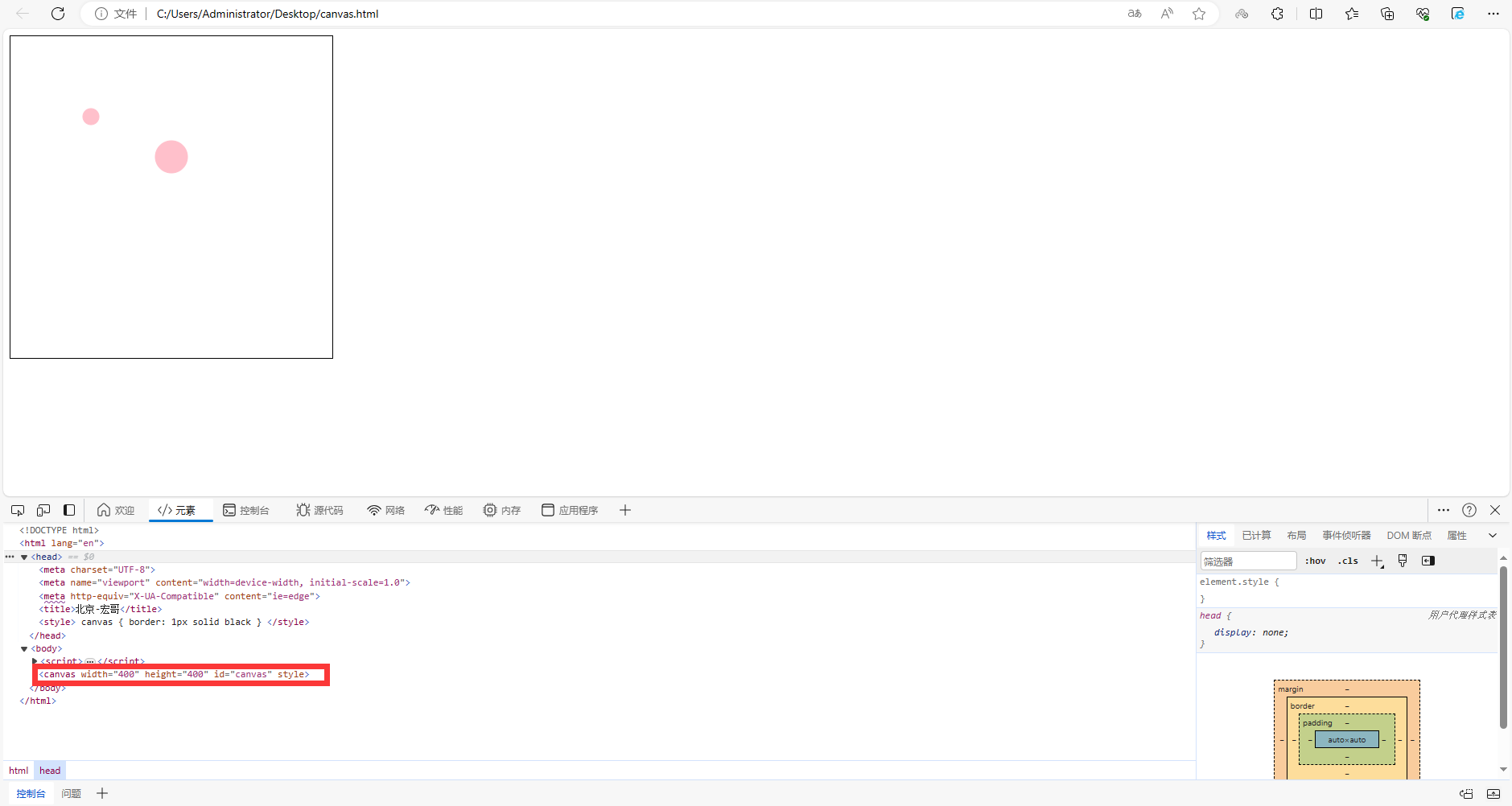This screenshot has width=1512, height=806.
Task: Open the browser extensions puzzle icon
Action: [1277, 14]
